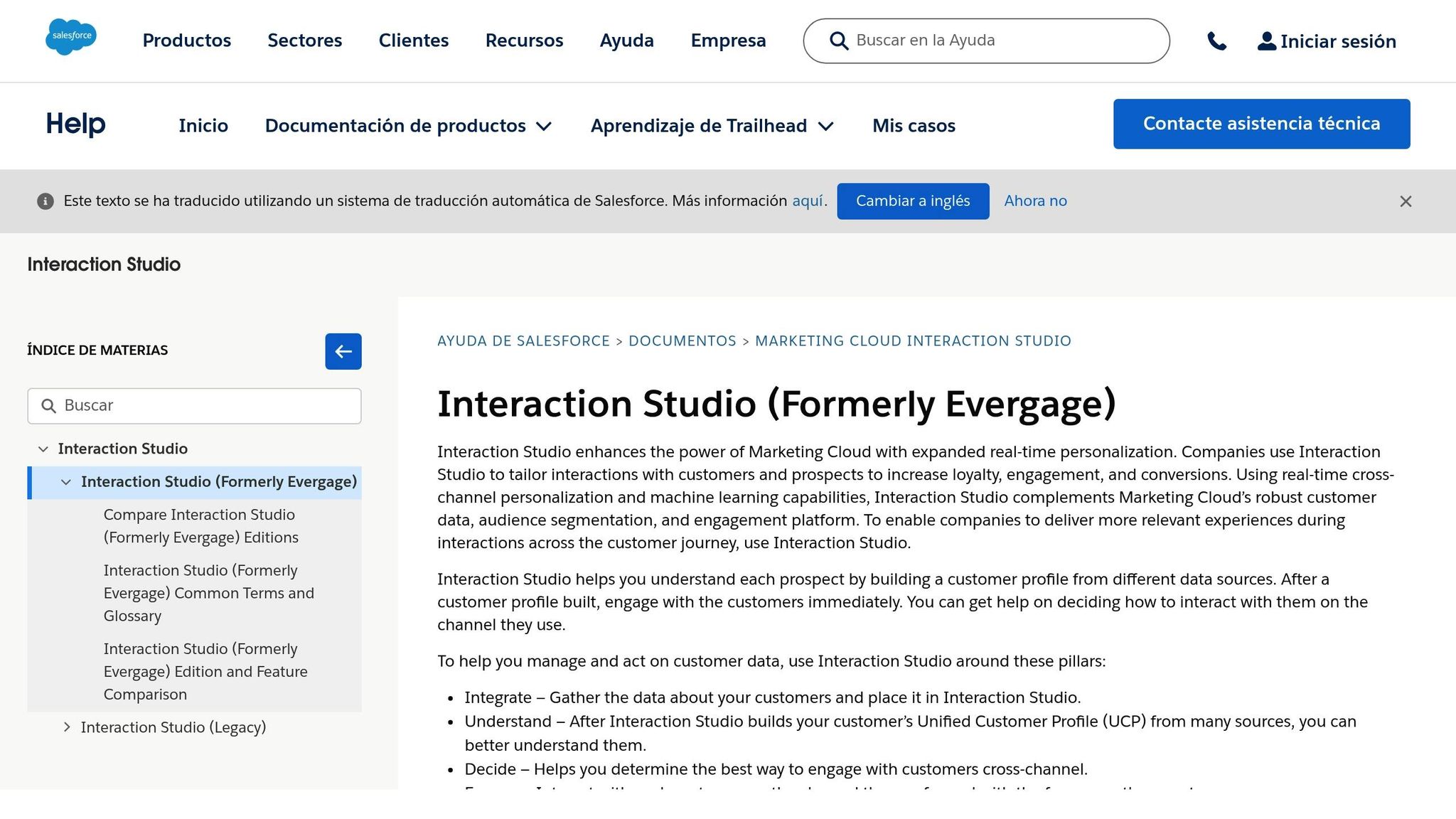Click the aquí link in banner
This screenshot has width=1456, height=819.
coord(808,201)
